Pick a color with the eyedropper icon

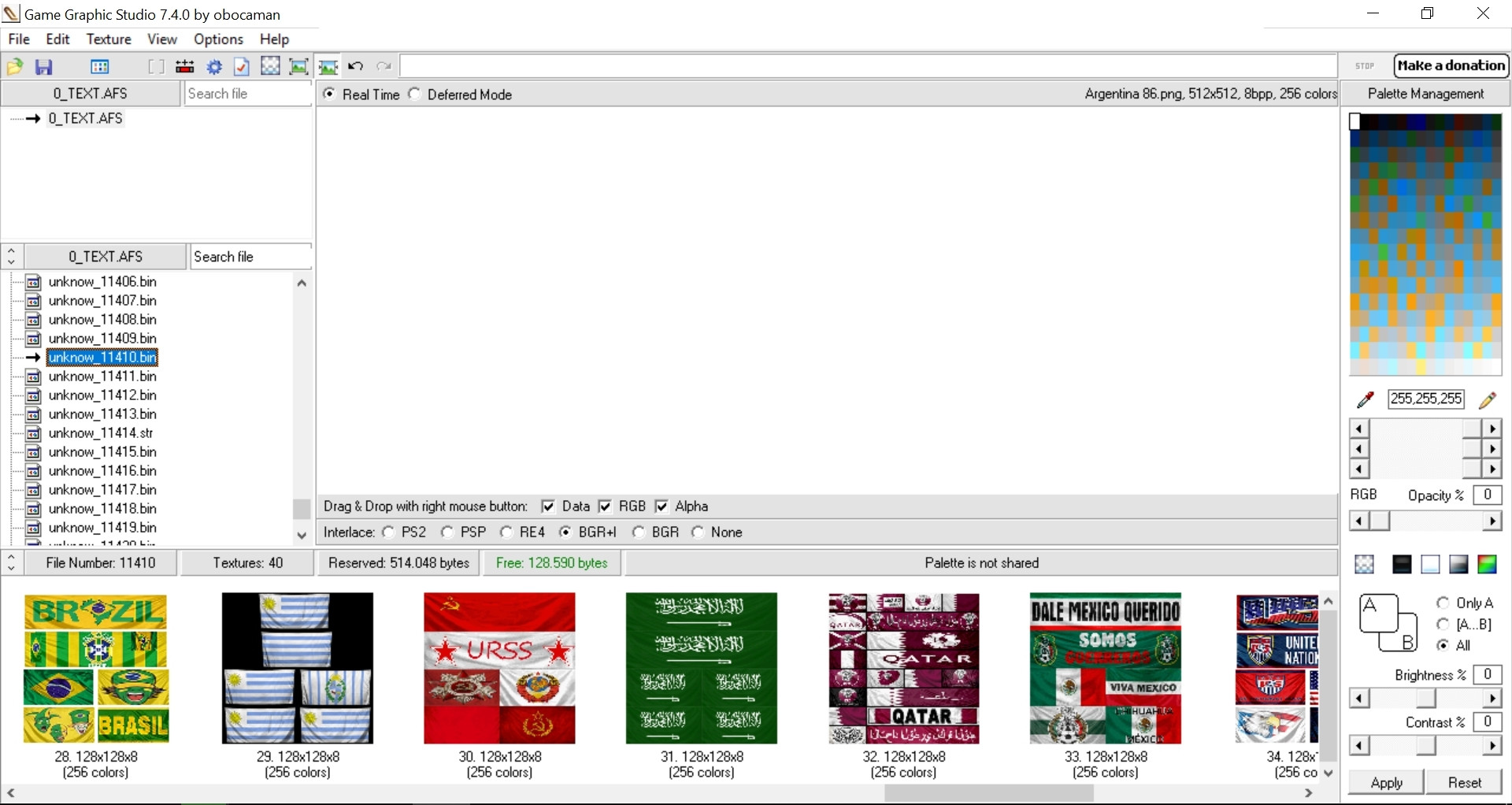[x=1366, y=400]
